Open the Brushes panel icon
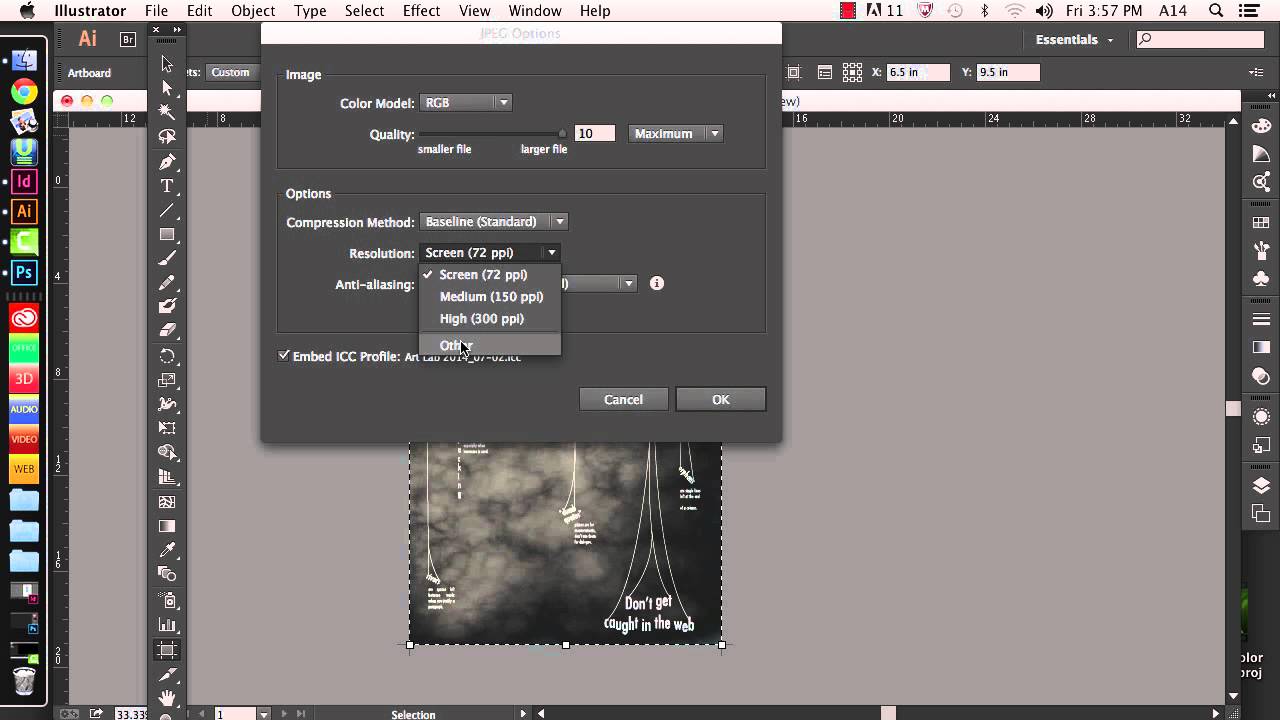 1261,251
